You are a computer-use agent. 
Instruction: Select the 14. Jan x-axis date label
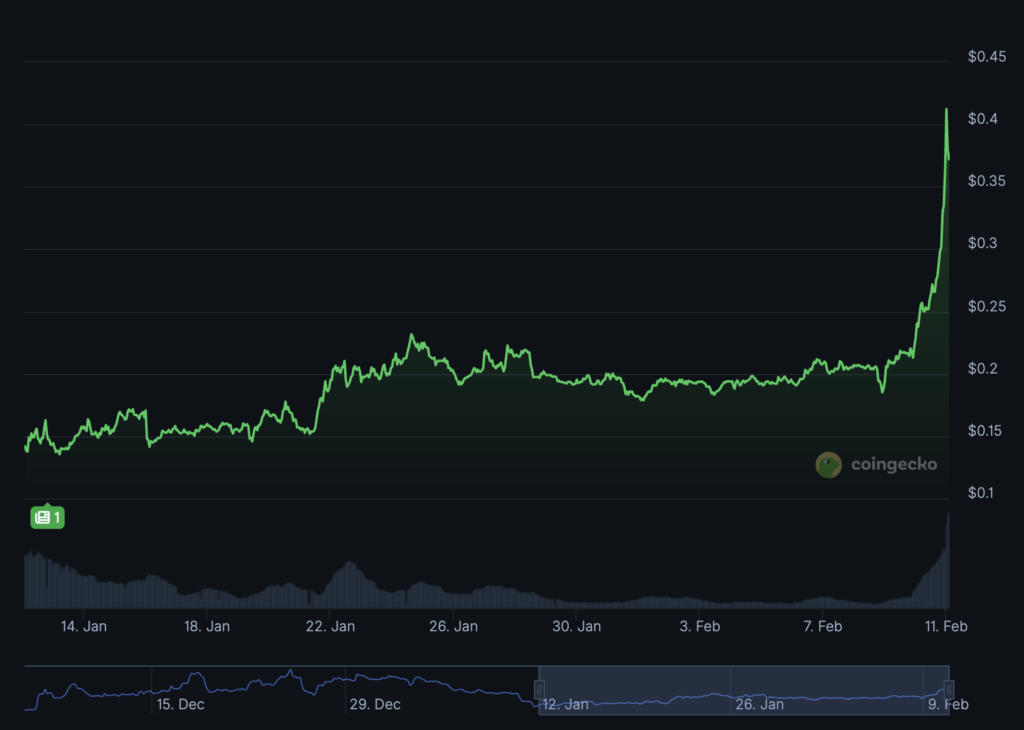pos(84,627)
